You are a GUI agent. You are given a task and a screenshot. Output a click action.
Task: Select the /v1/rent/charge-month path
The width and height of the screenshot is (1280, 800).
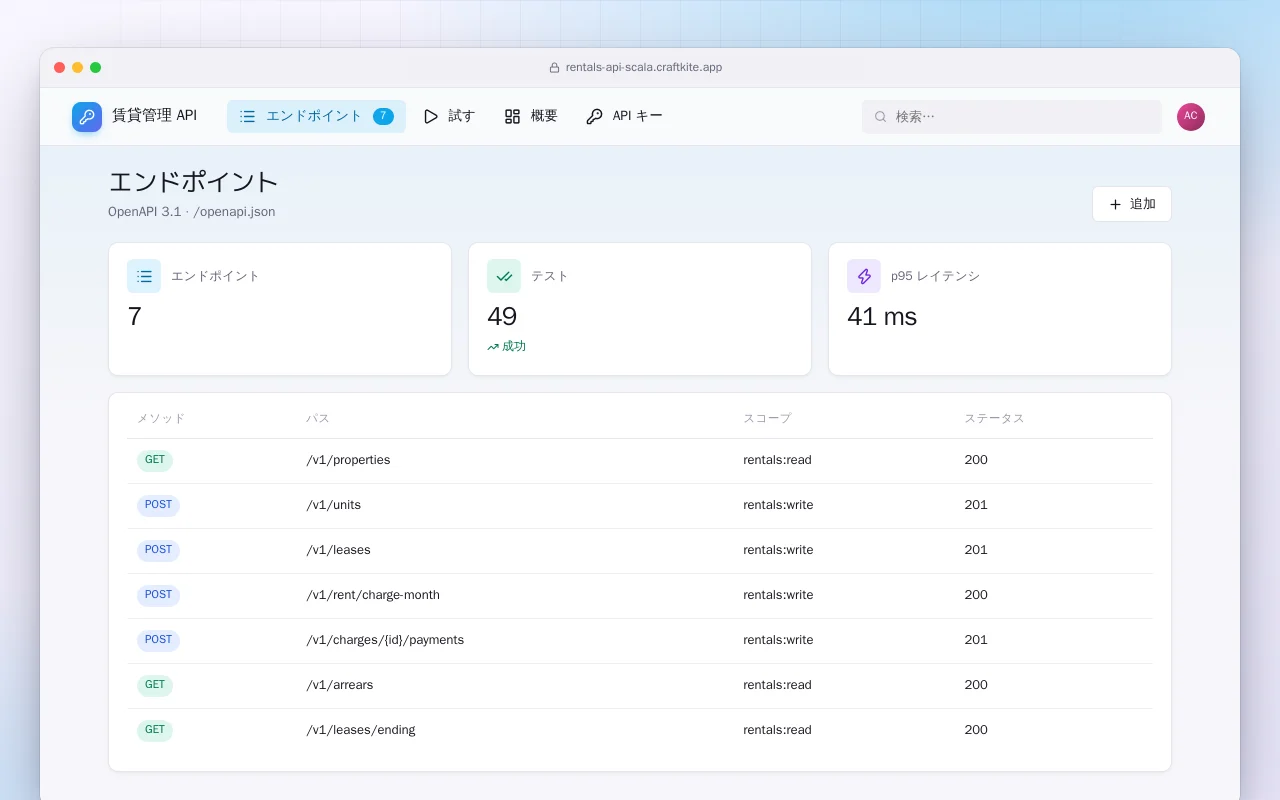click(x=373, y=595)
